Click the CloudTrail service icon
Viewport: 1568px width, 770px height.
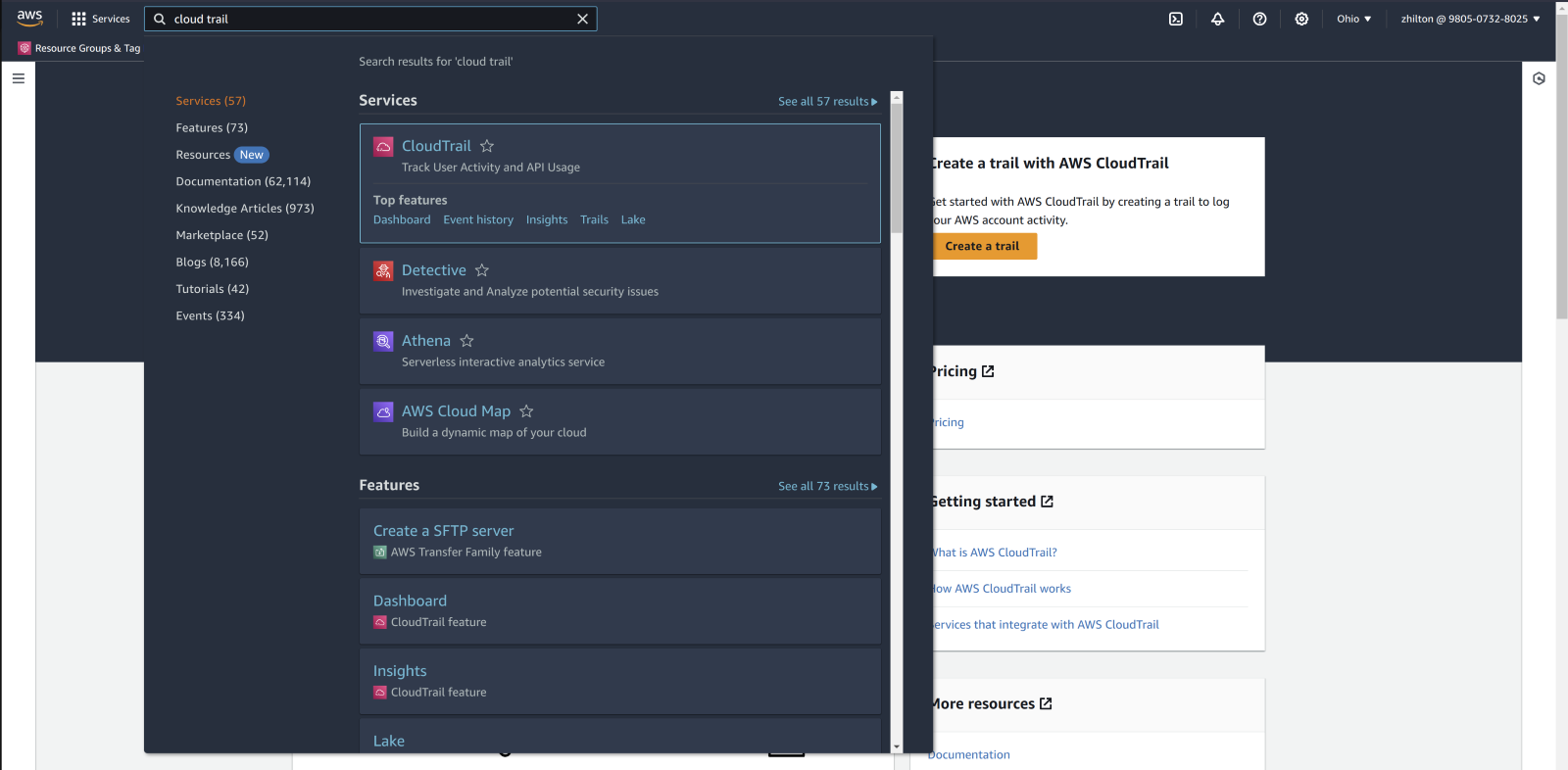383,147
